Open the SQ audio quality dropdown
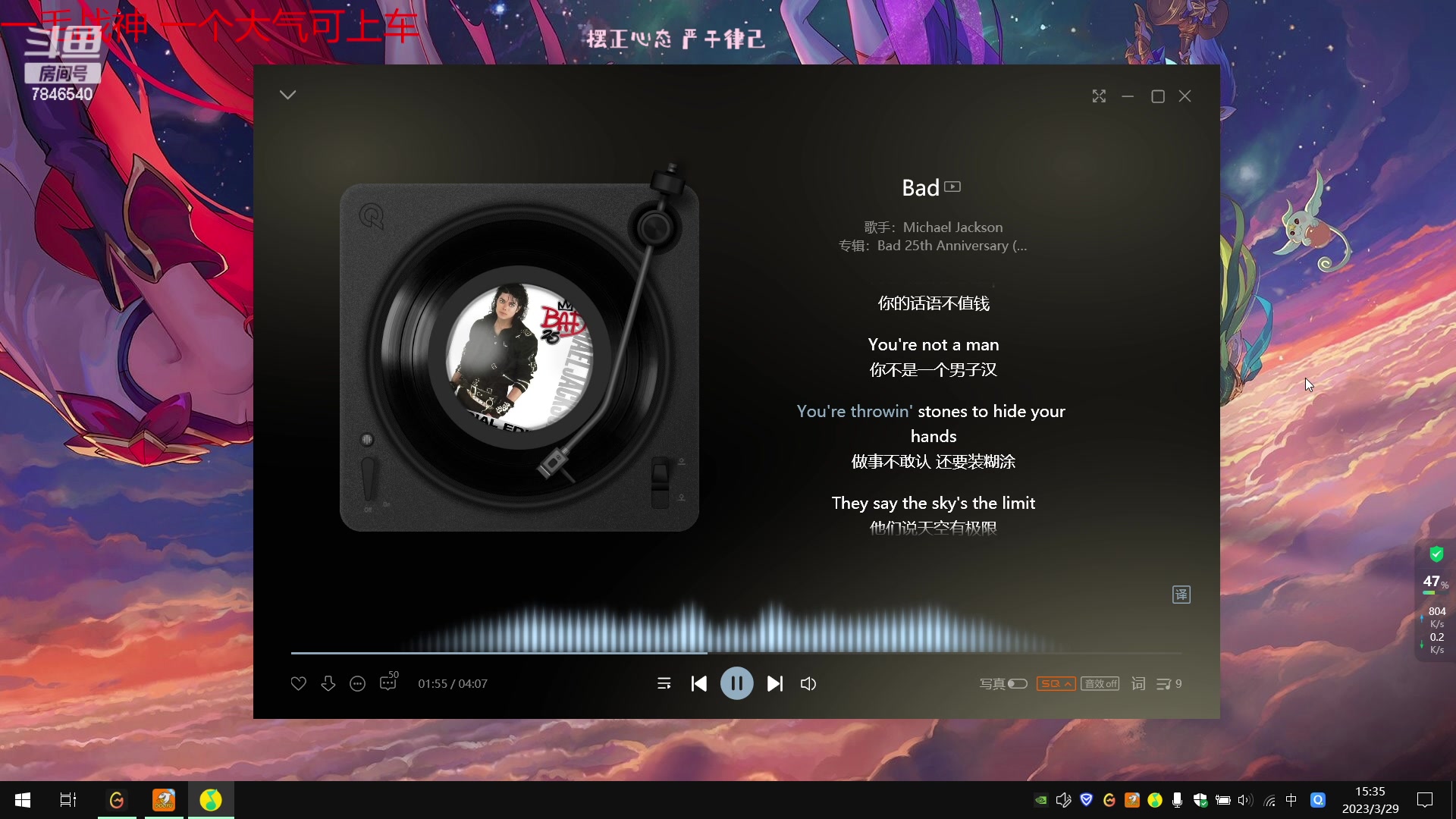The width and height of the screenshot is (1456, 819). click(1056, 684)
